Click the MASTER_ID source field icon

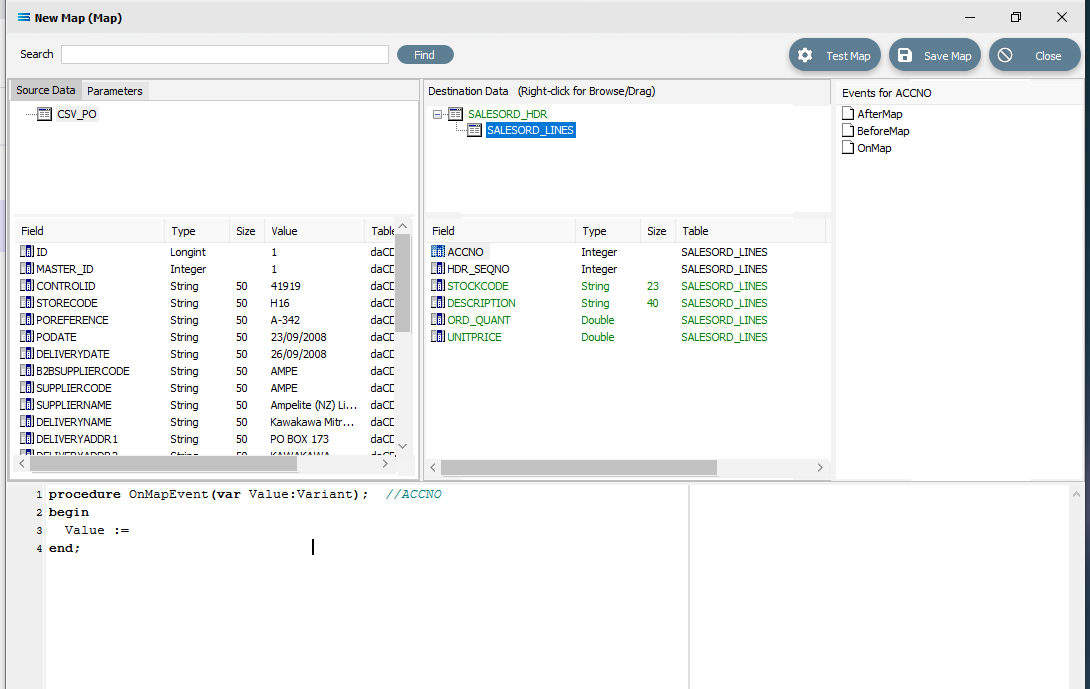point(26,268)
